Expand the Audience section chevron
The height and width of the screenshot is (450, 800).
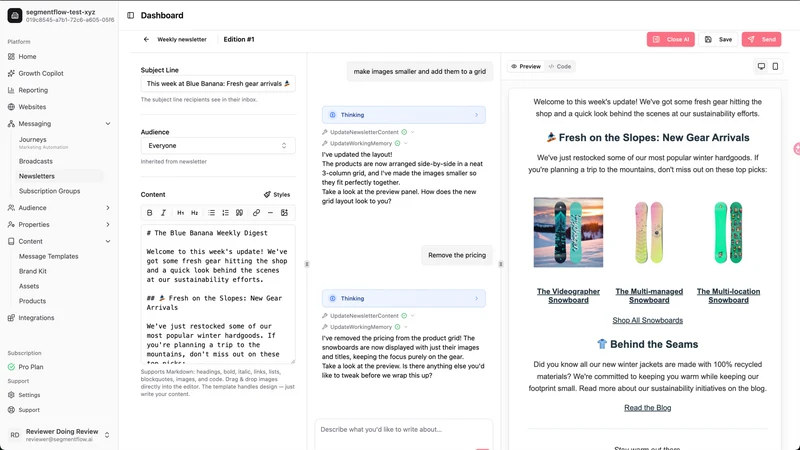pos(108,208)
